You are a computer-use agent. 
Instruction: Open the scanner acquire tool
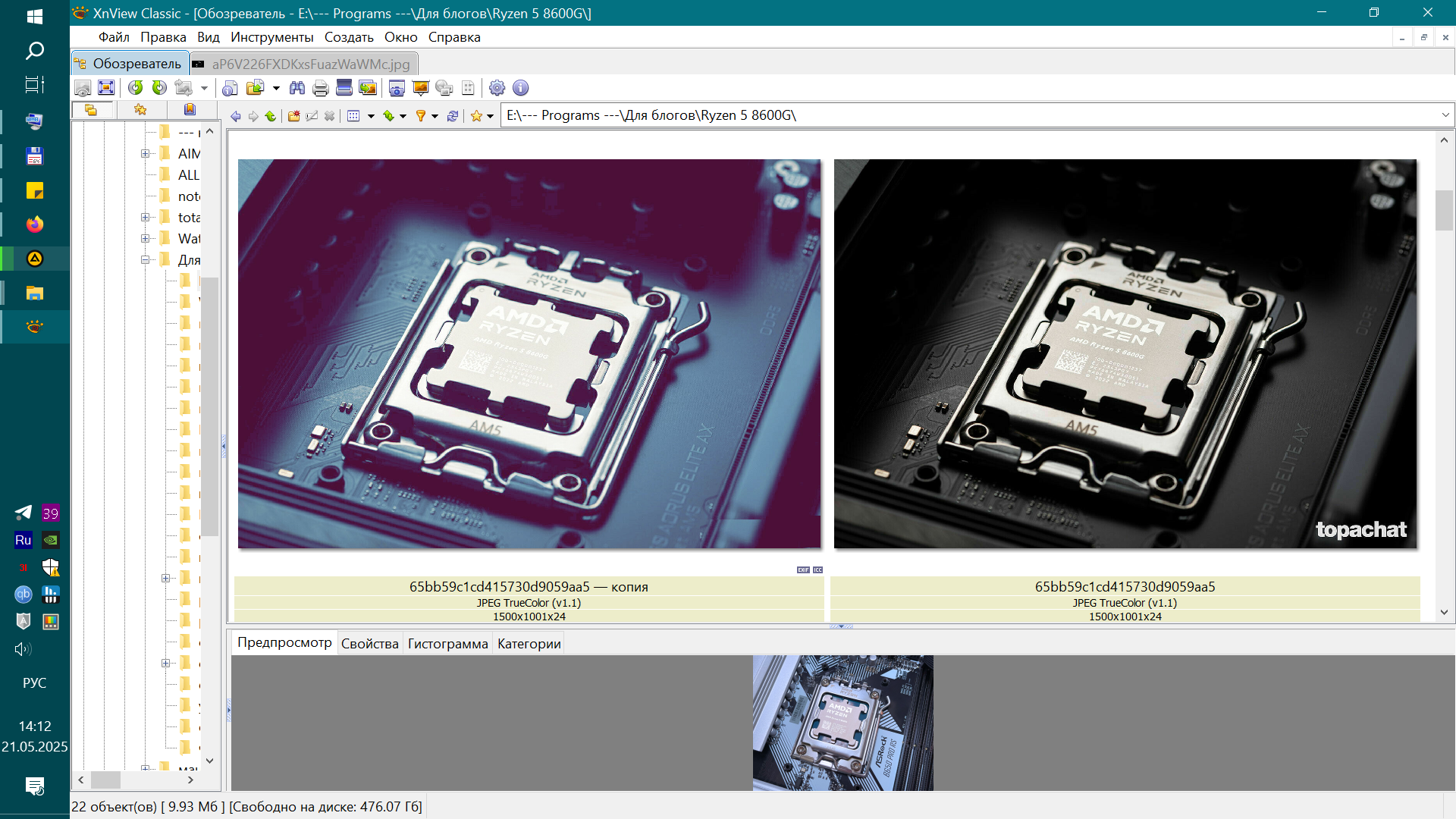pos(344,88)
